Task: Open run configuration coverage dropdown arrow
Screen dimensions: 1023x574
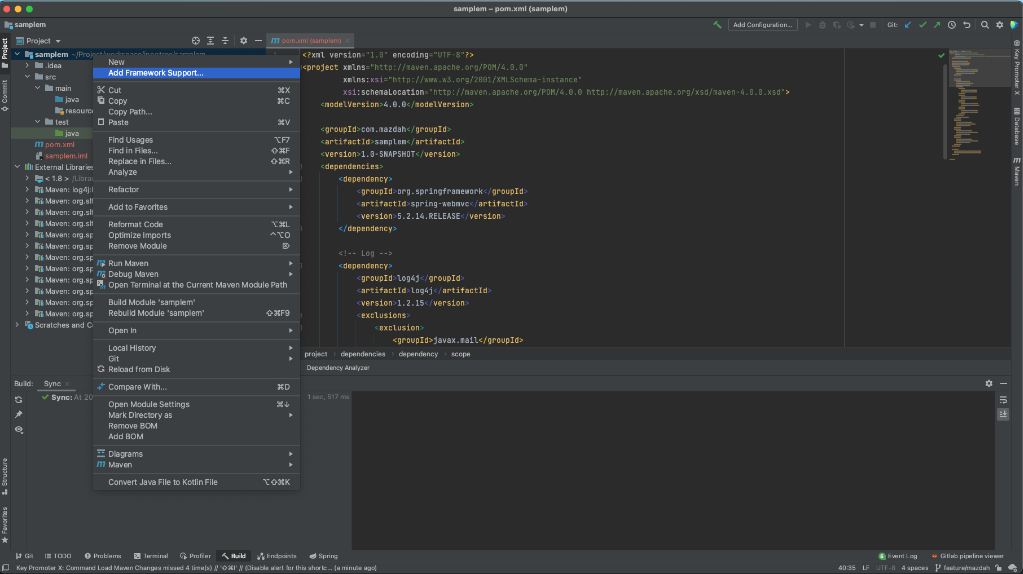Action: coord(861,25)
